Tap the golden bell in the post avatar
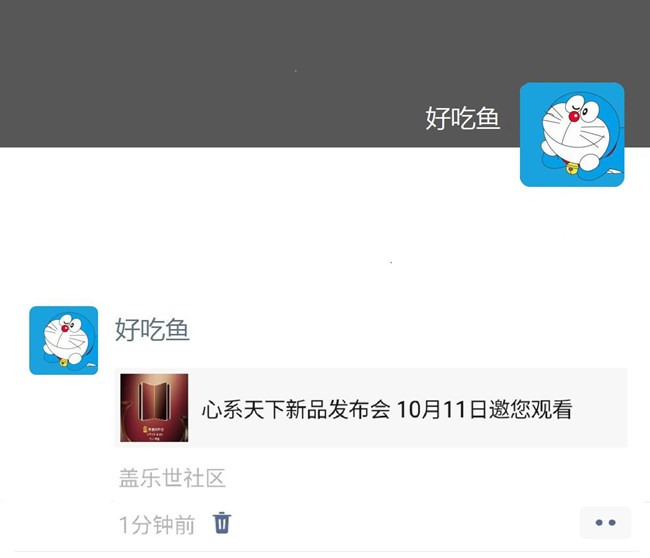 coord(63,362)
